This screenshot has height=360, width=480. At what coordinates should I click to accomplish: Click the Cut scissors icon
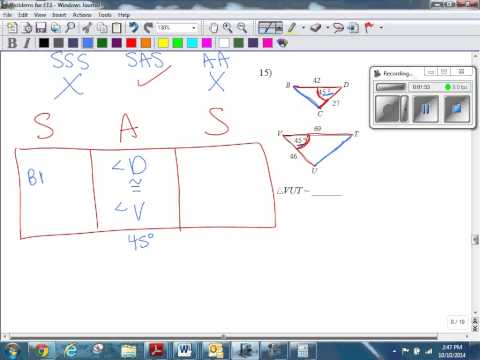pos(87,28)
